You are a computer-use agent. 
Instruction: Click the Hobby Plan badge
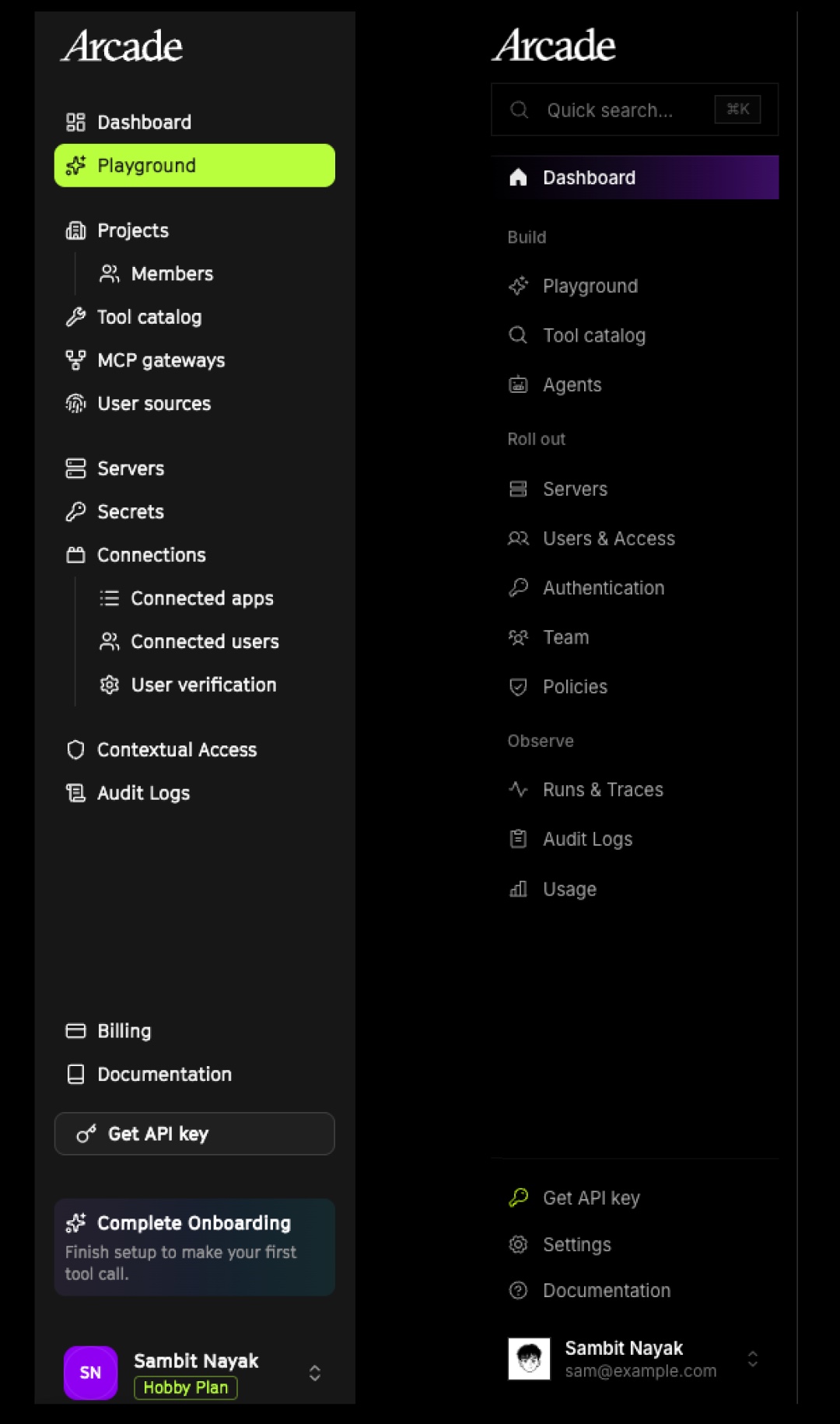[x=186, y=1387]
